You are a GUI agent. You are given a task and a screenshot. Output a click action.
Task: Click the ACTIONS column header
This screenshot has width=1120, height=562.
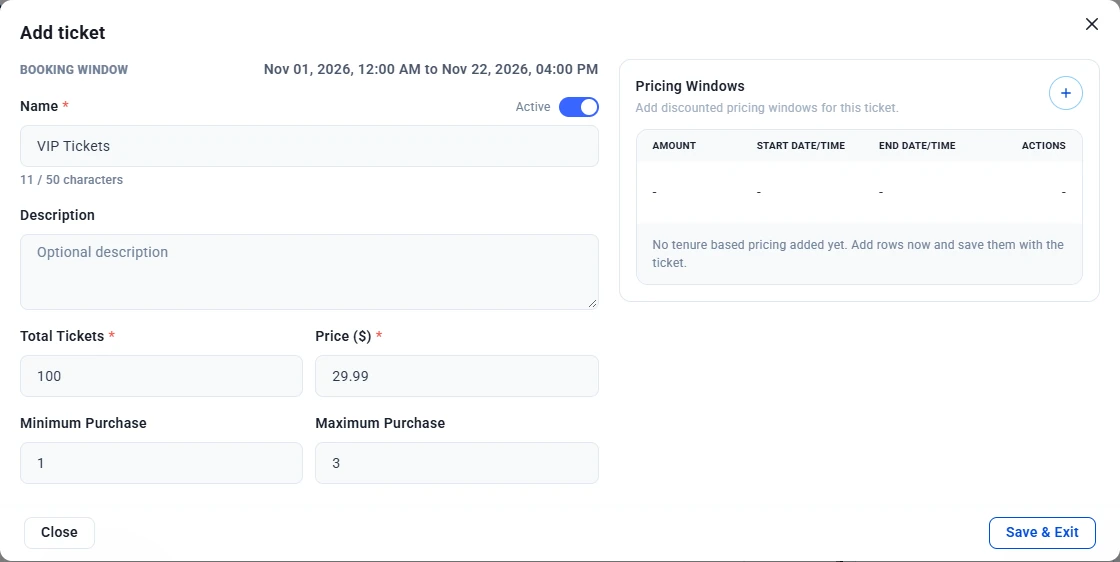click(1044, 146)
